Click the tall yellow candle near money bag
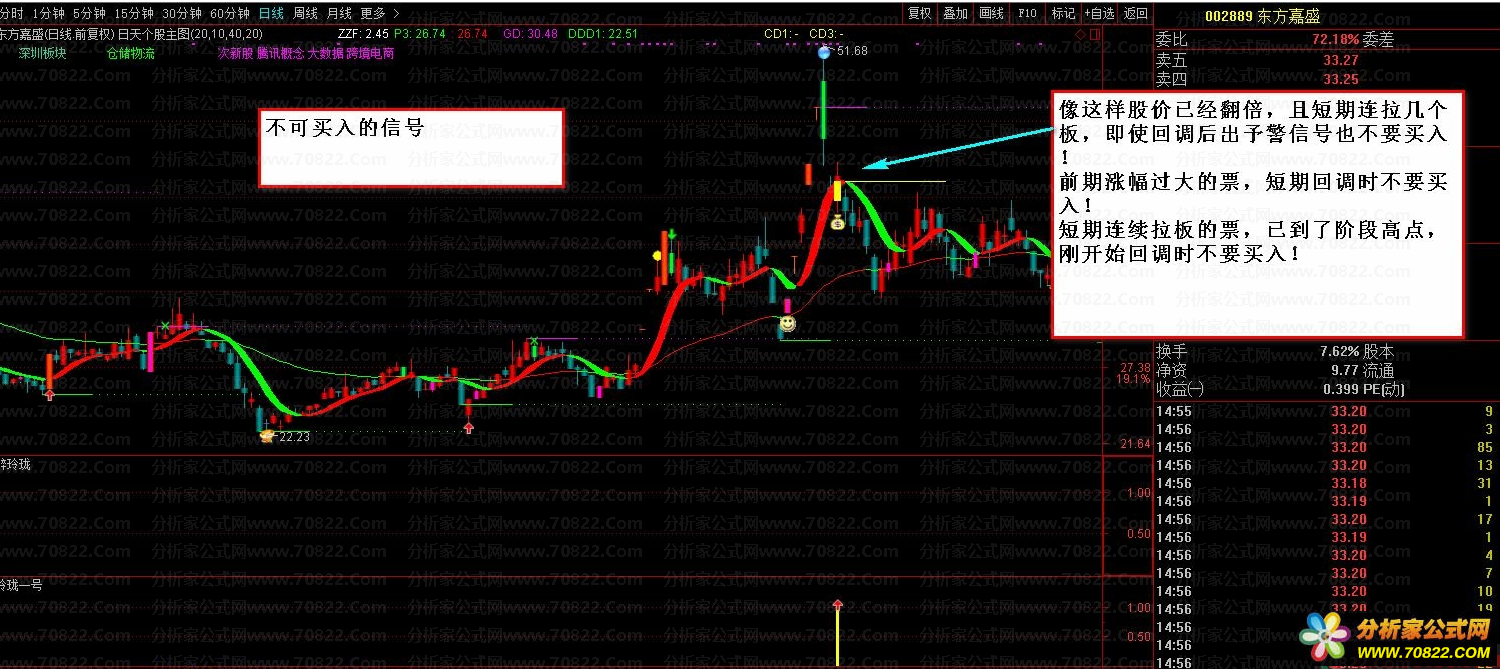This screenshot has height=669, width=1500. (838, 191)
